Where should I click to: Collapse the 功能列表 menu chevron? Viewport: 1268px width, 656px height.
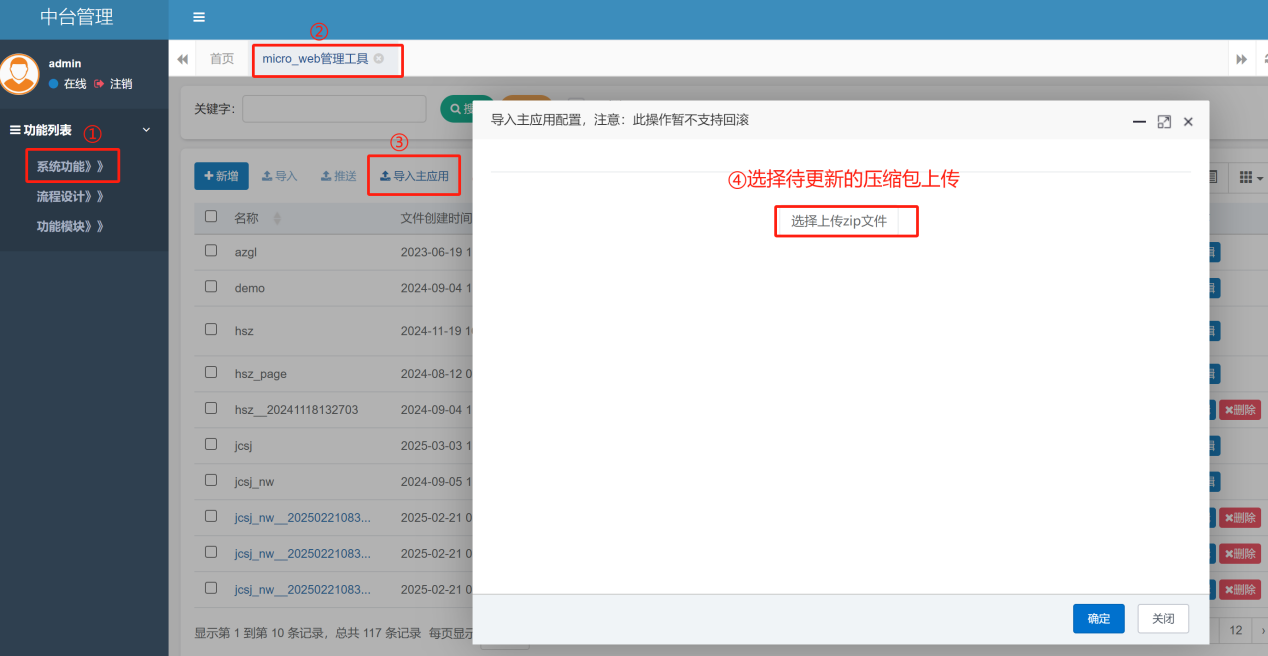pyautogui.click(x=146, y=130)
